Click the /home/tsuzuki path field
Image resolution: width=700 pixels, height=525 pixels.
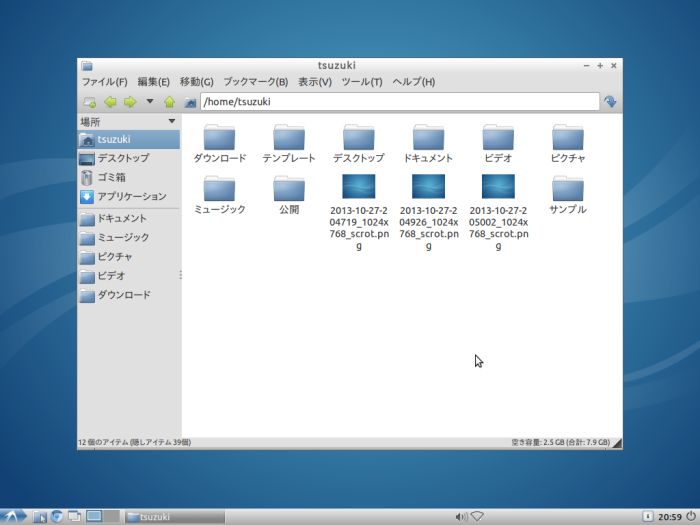(x=398, y=102)
